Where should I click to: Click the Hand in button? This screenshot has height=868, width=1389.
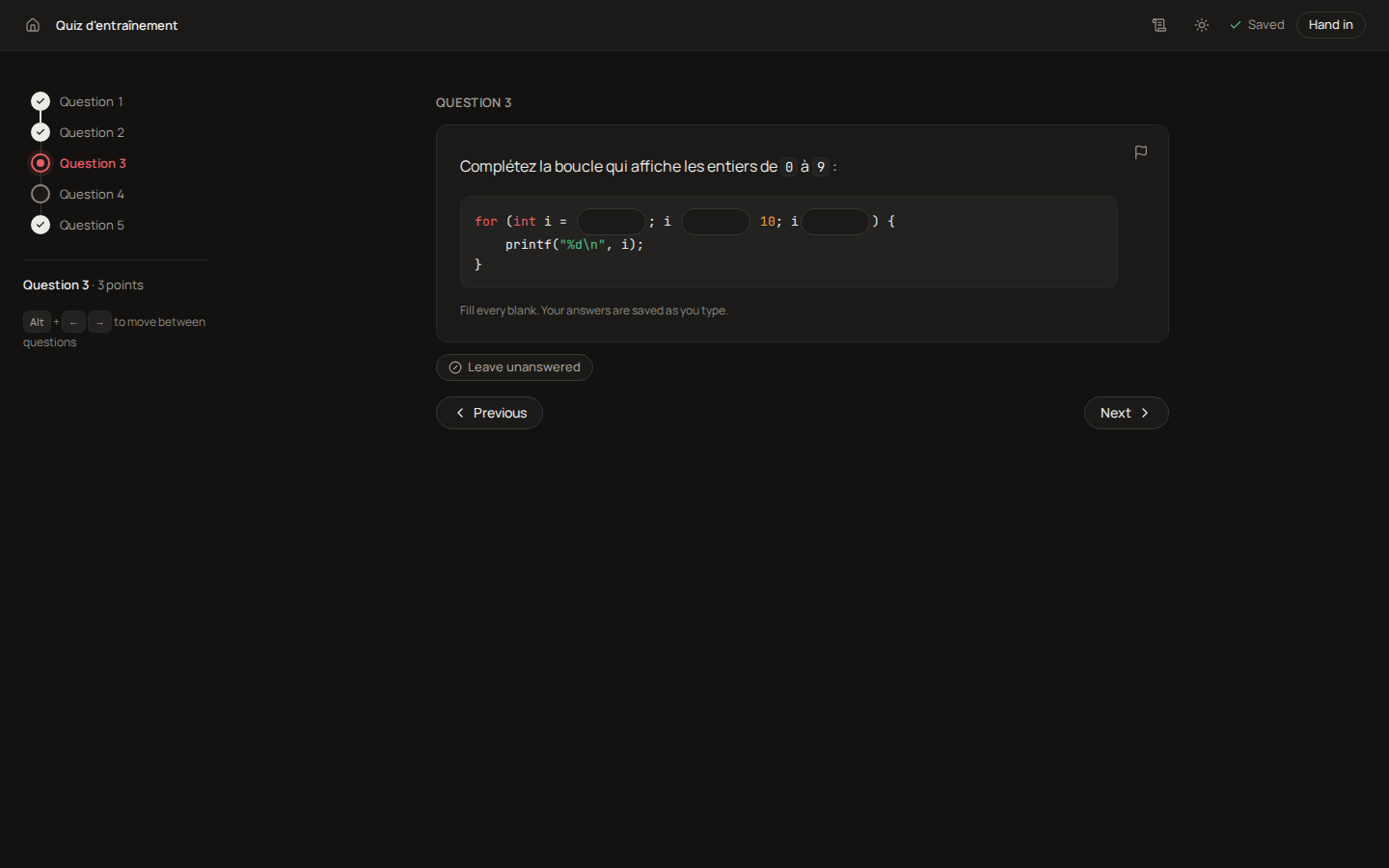coord(1330,25)
